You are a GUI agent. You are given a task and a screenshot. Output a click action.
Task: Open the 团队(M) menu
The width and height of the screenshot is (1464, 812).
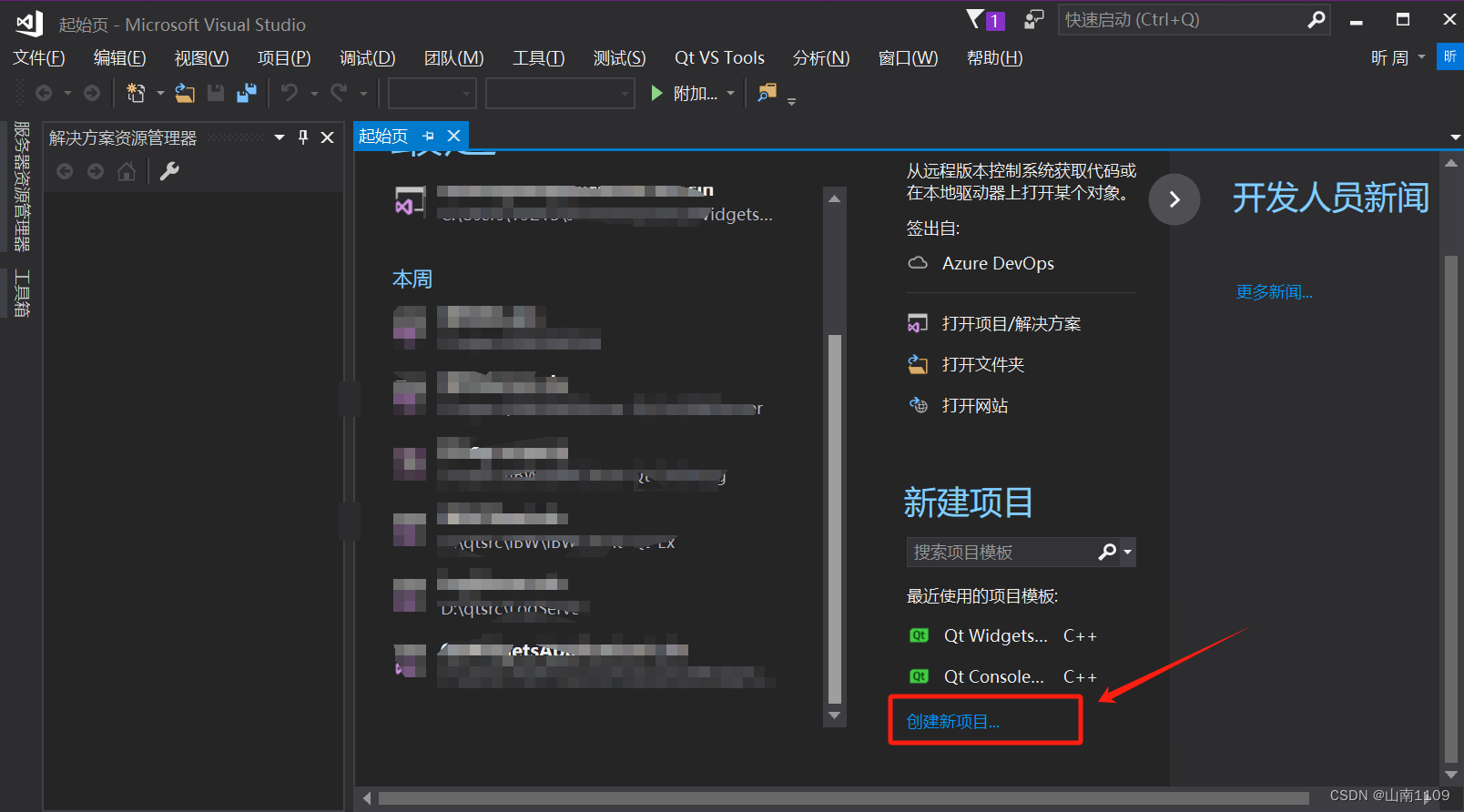(453, 57)
